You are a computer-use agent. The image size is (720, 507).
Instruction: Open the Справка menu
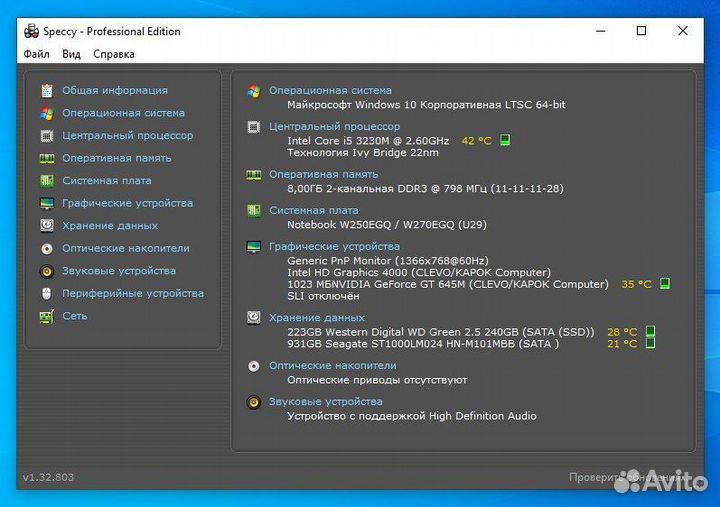(x=113, y=54)
